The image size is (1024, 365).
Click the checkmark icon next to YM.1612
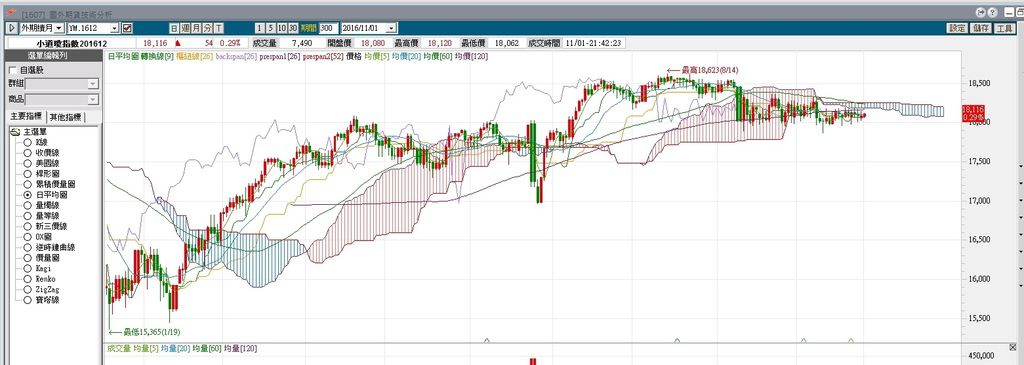pyautogui.click(x=127, y=28)
